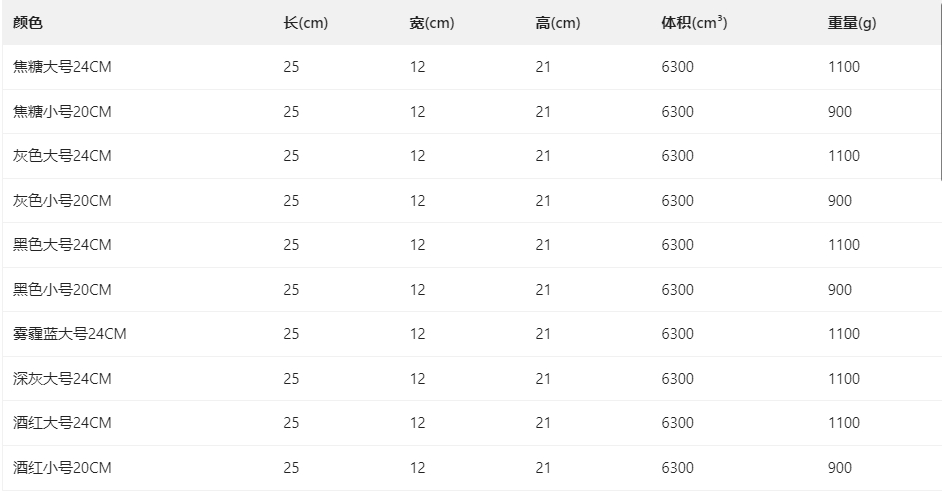This screenshot has width=942, height=491.
Task: Select the 焦糖大号24CM row
Action: click(471, 67)
